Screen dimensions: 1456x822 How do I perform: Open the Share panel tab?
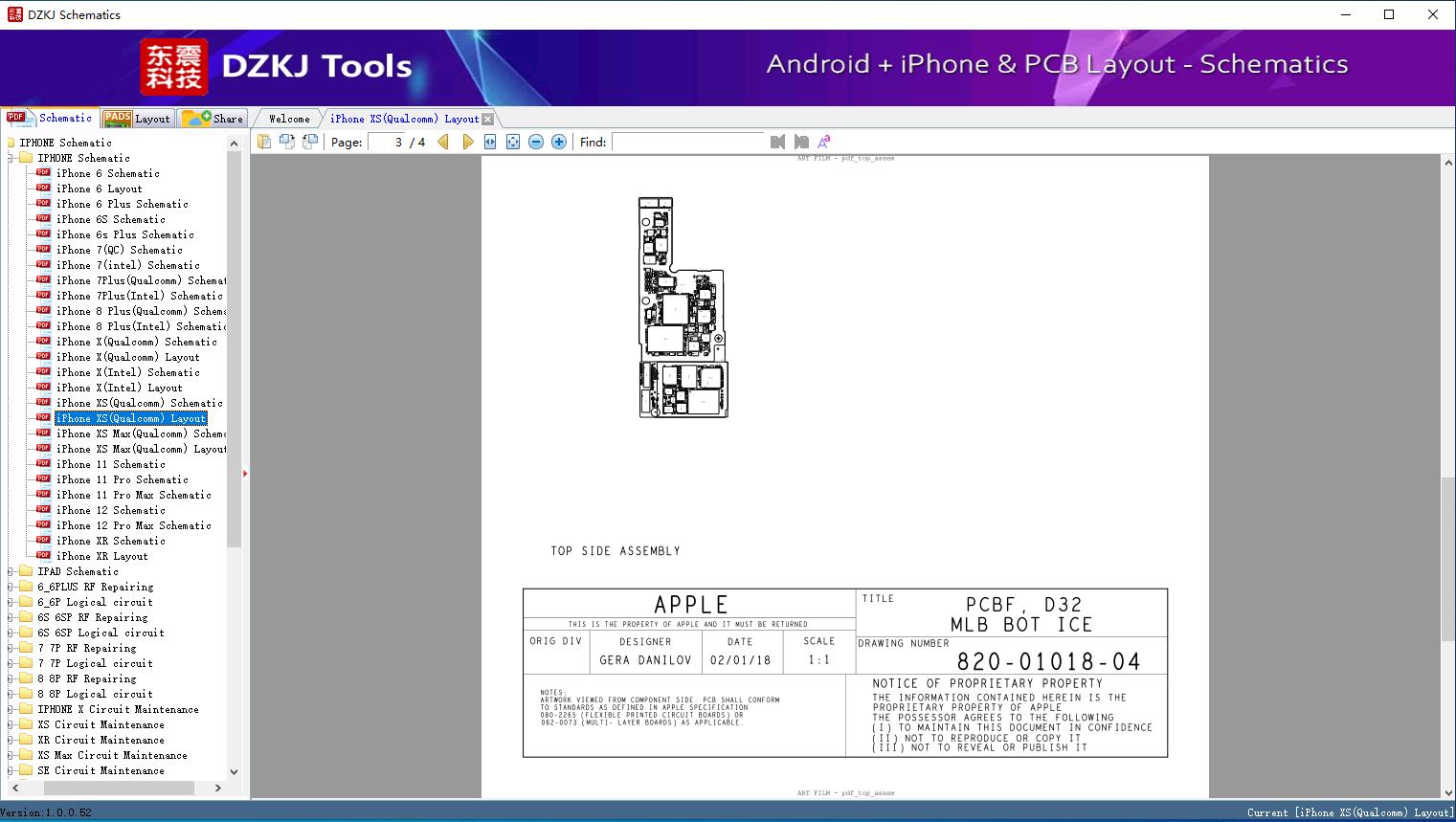pos(213,119)
